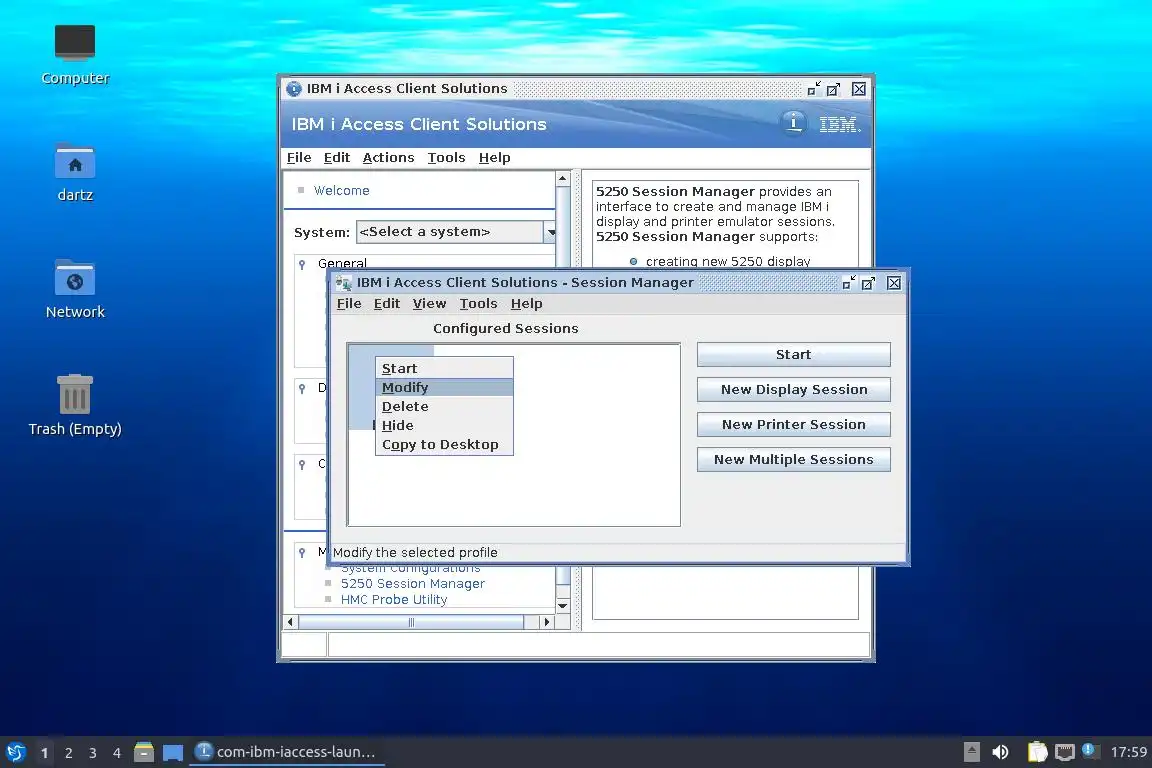
Task: Click status text Modify the selected profile
Action: click(x=415, y=553)
